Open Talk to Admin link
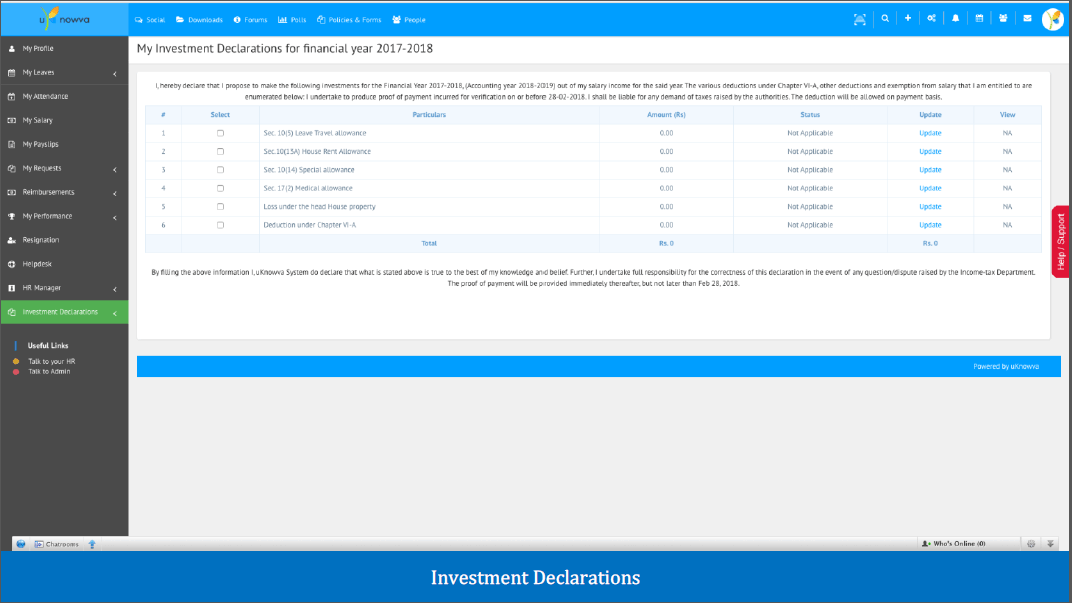This screenshot has height=603, width=1072. (49, 372)
